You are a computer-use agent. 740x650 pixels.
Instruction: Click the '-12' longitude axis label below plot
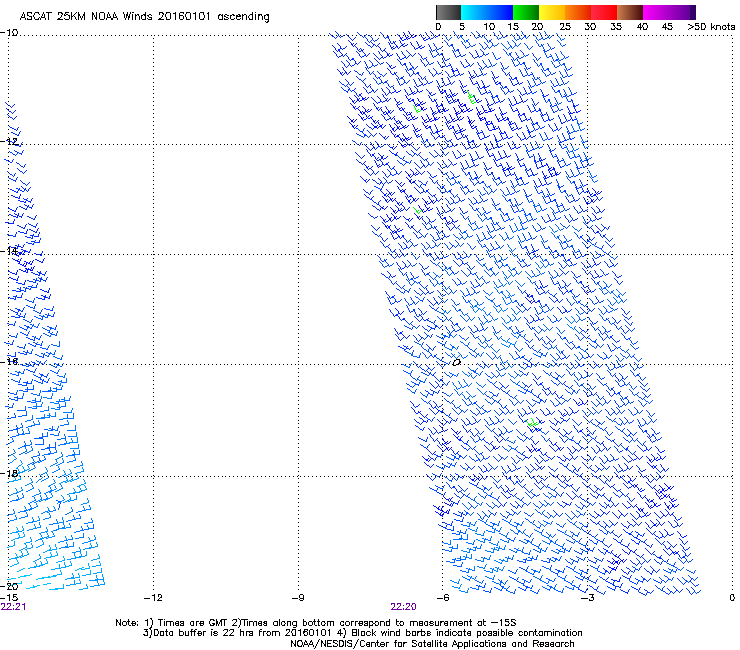tap(153, 598)
